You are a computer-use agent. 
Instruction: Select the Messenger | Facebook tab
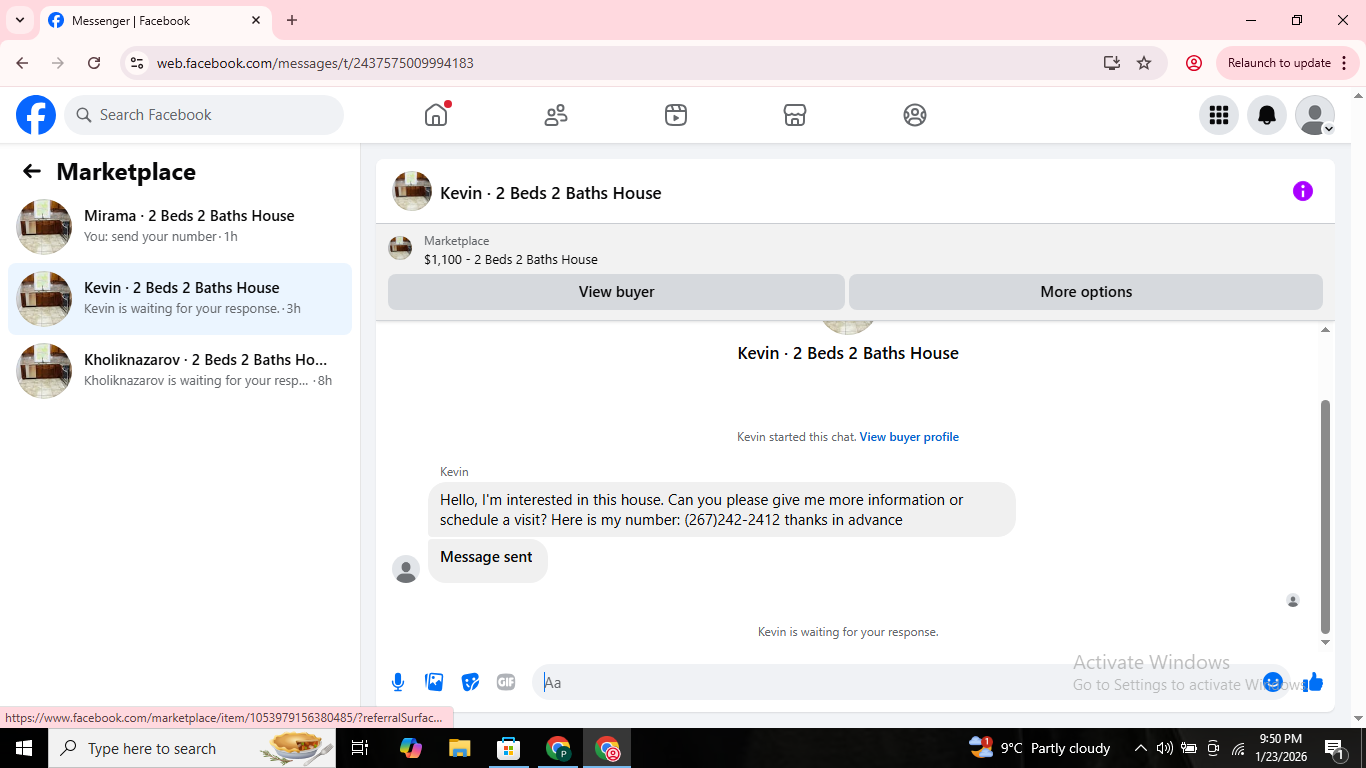[156, 20]
